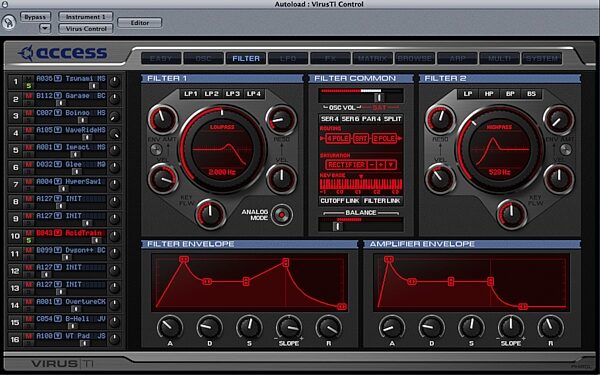This screenshot has width=600, height=375.
Task: Select part number 12 INIT
Action: (15, 270)
